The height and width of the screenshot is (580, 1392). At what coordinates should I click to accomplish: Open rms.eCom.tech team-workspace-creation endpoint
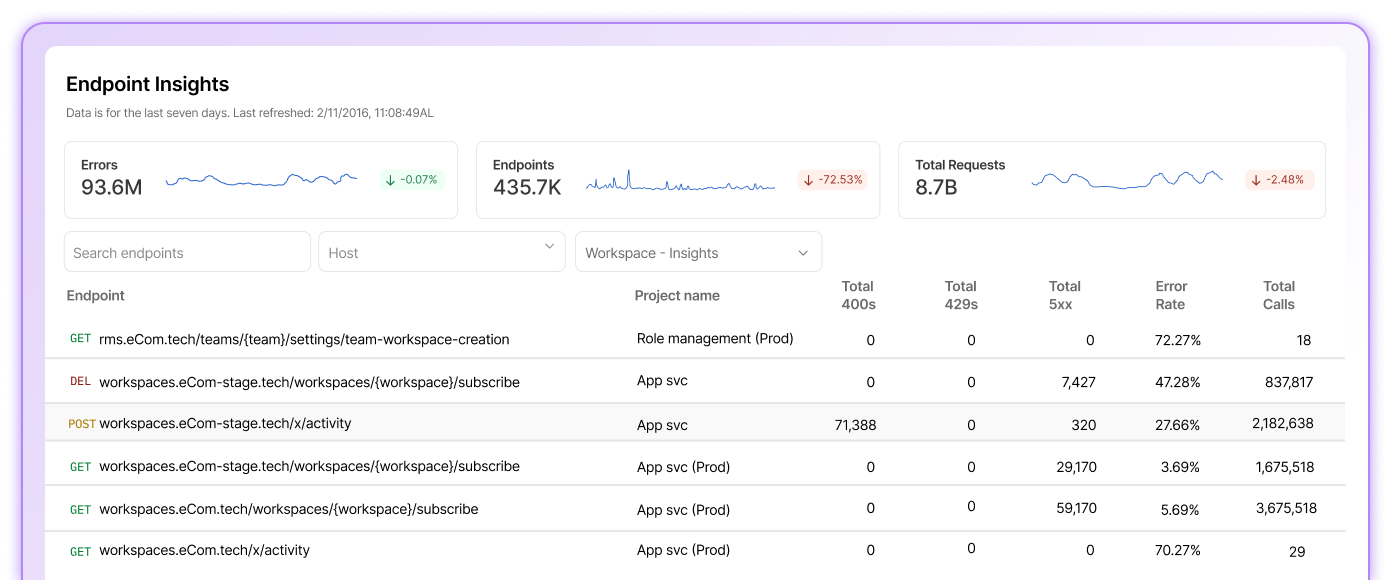304,340
